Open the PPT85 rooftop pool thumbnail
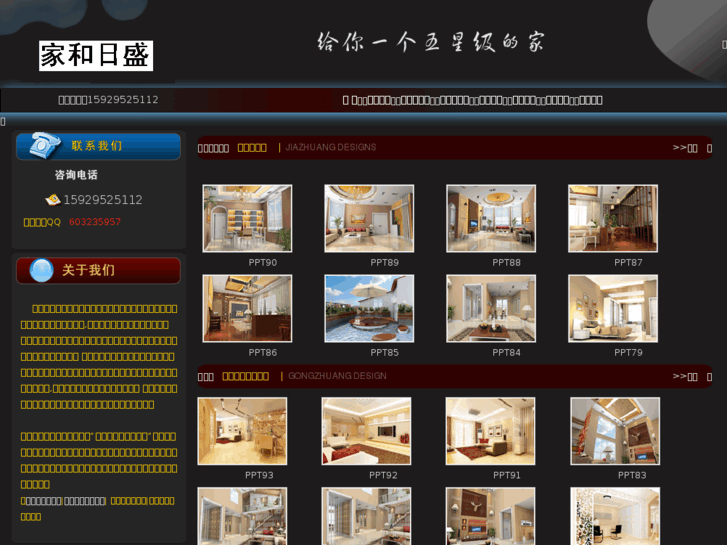 (x=369, y=308)
